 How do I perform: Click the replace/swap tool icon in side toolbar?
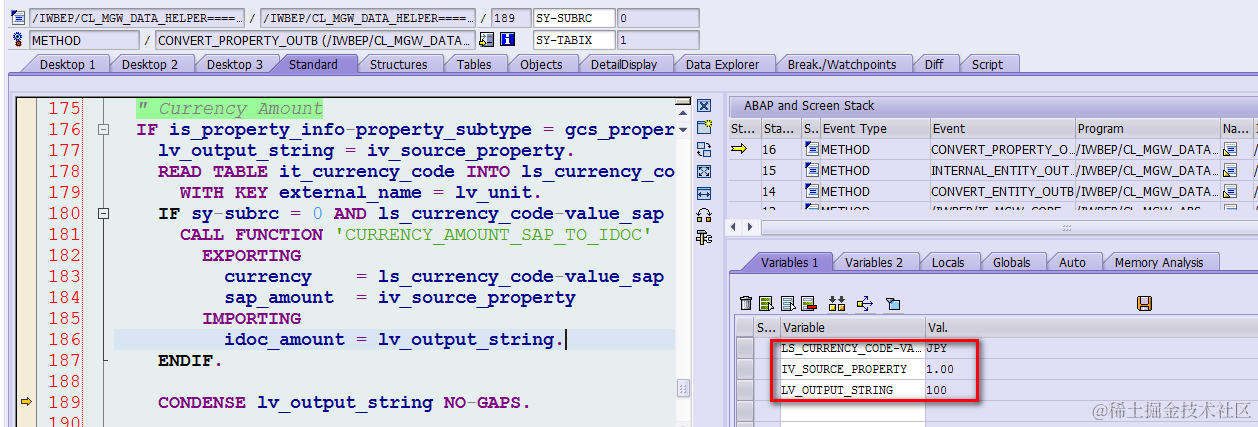point(703,150)
